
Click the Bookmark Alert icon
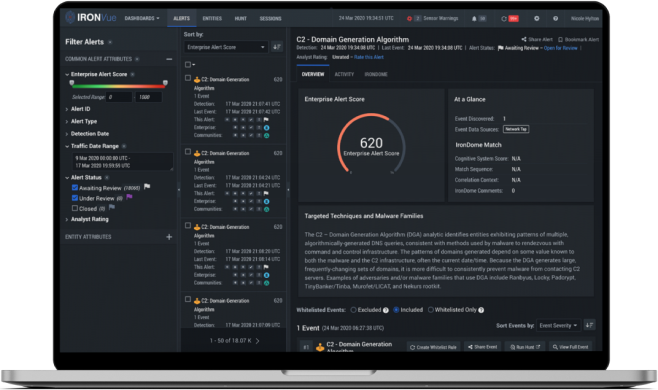pos(560,39)
